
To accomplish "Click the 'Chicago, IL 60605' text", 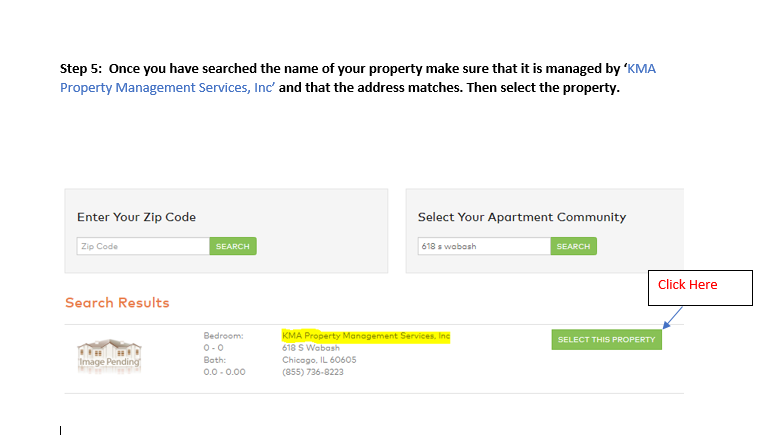I will point(319,360).
